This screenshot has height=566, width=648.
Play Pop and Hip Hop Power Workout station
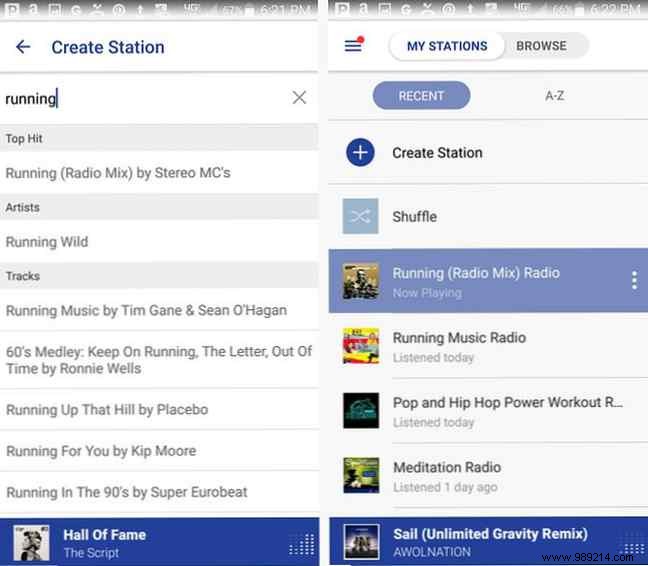[488, 411]
